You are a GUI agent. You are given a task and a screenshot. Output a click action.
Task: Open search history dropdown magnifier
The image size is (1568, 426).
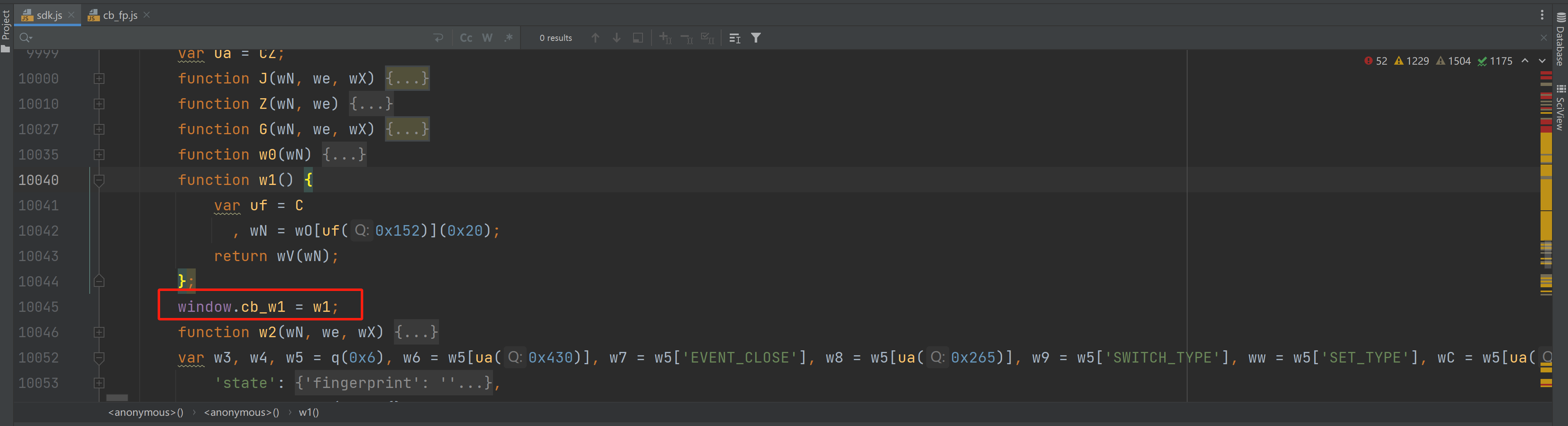coord(25,38)
